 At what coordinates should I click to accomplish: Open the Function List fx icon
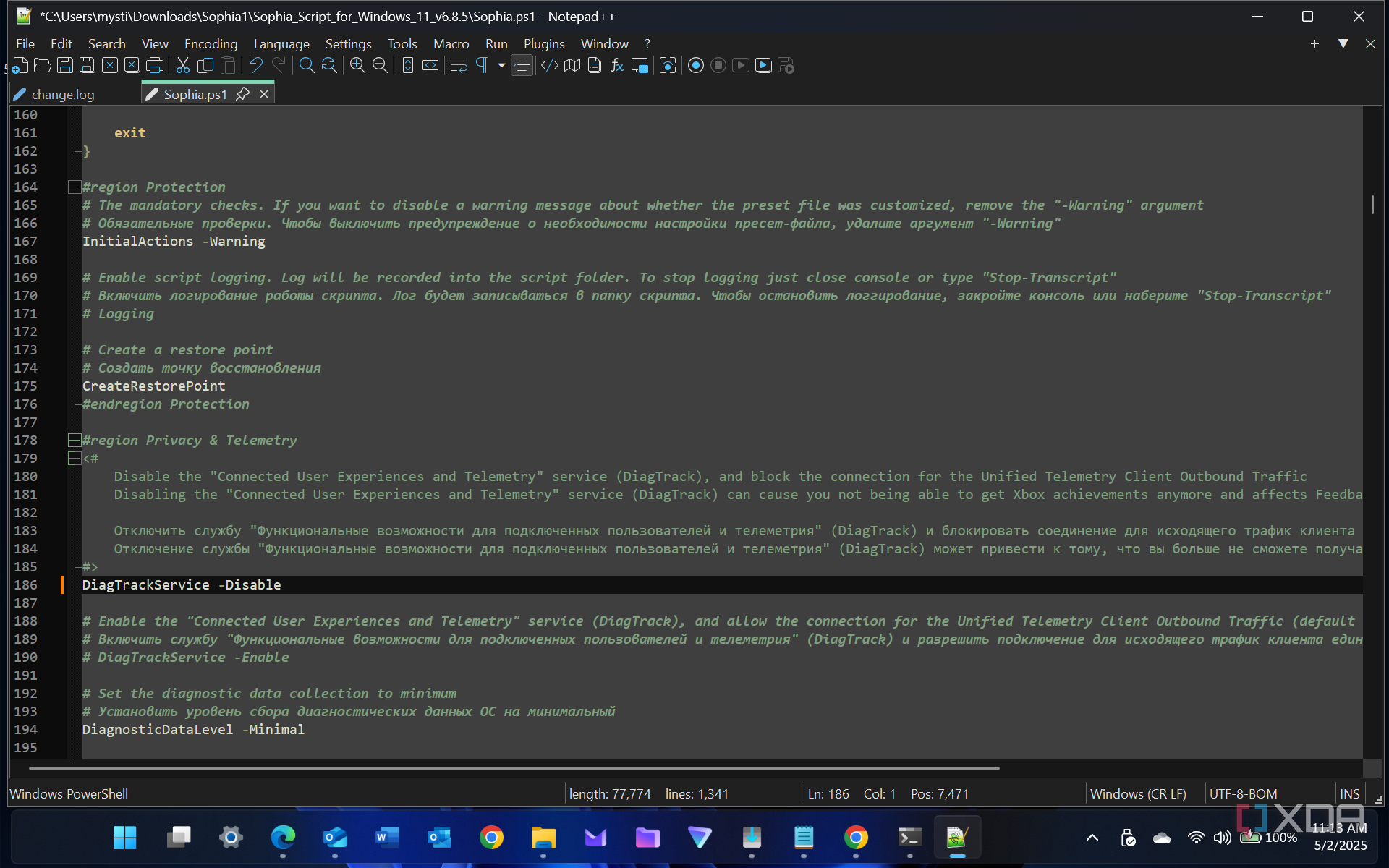[617, 66]
